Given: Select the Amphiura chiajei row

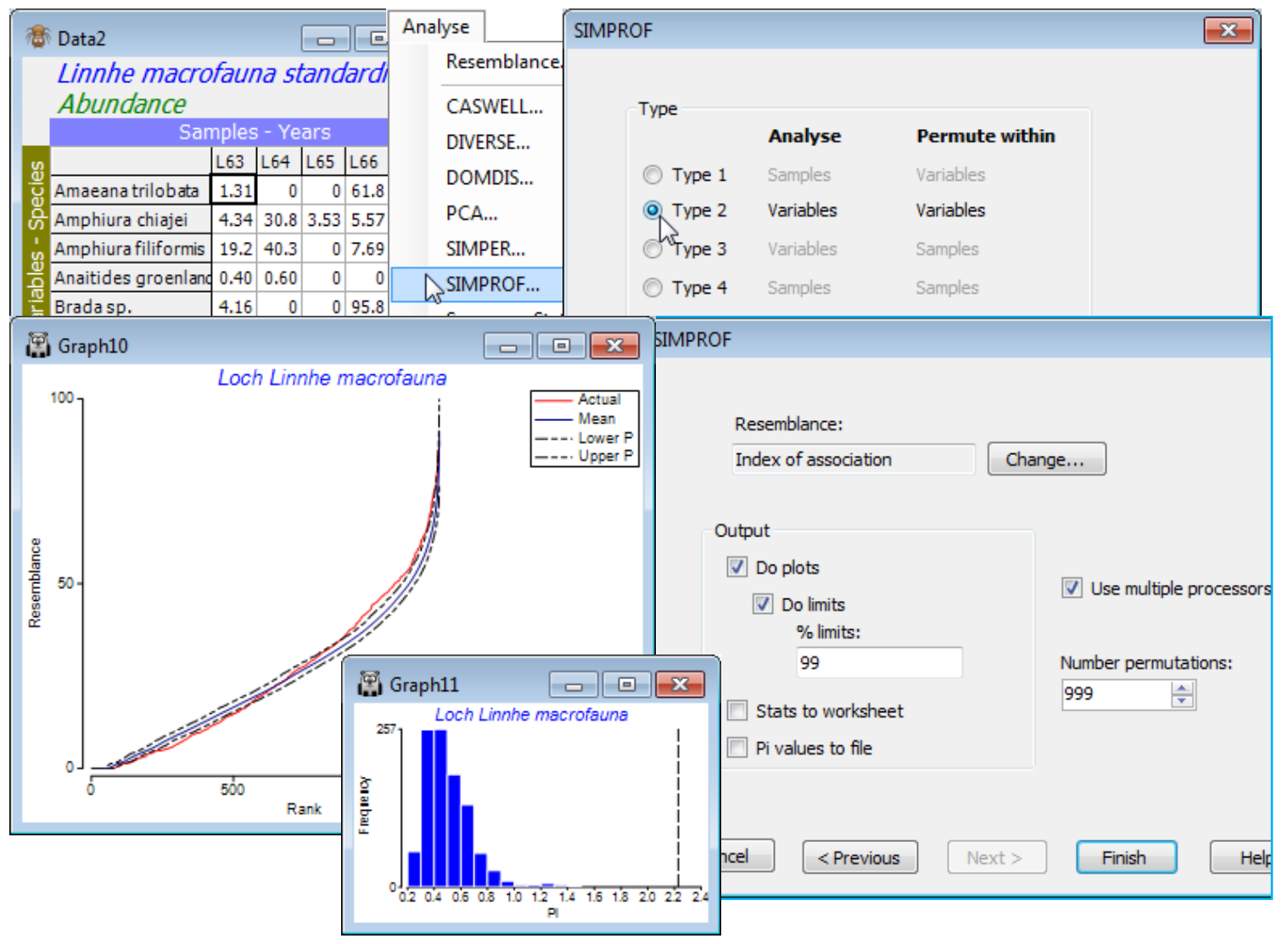Looking at the screenshot, I should coord(131,220).
